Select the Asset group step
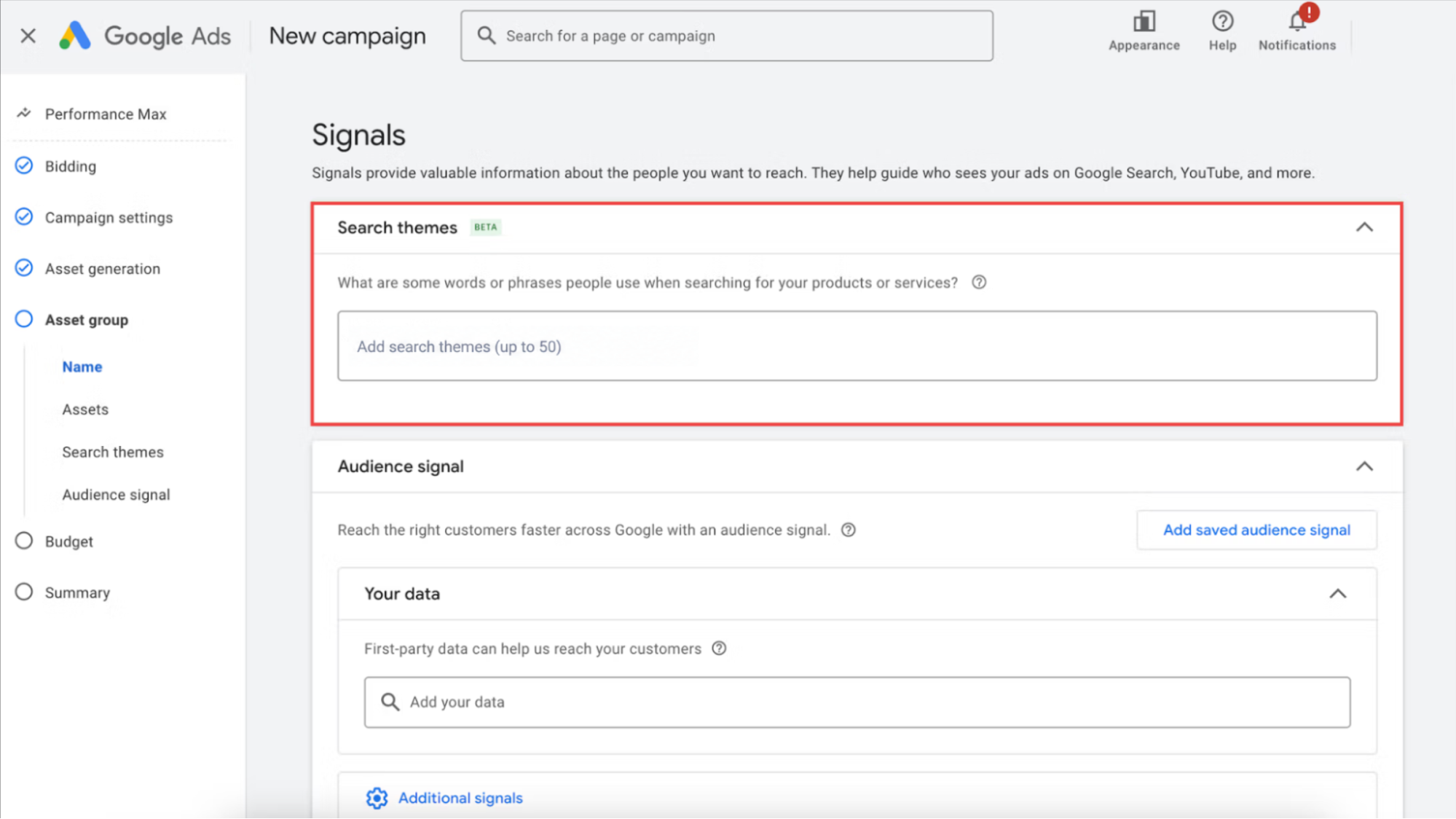The height and width of the screenshot is (819, 1456). point(87,319)
